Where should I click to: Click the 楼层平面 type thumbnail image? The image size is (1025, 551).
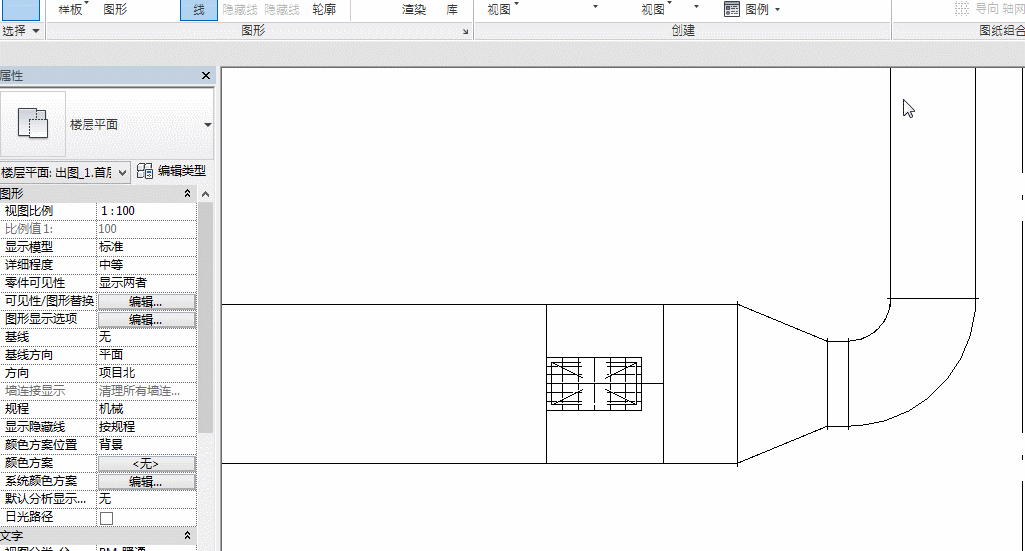coord(33,124)
